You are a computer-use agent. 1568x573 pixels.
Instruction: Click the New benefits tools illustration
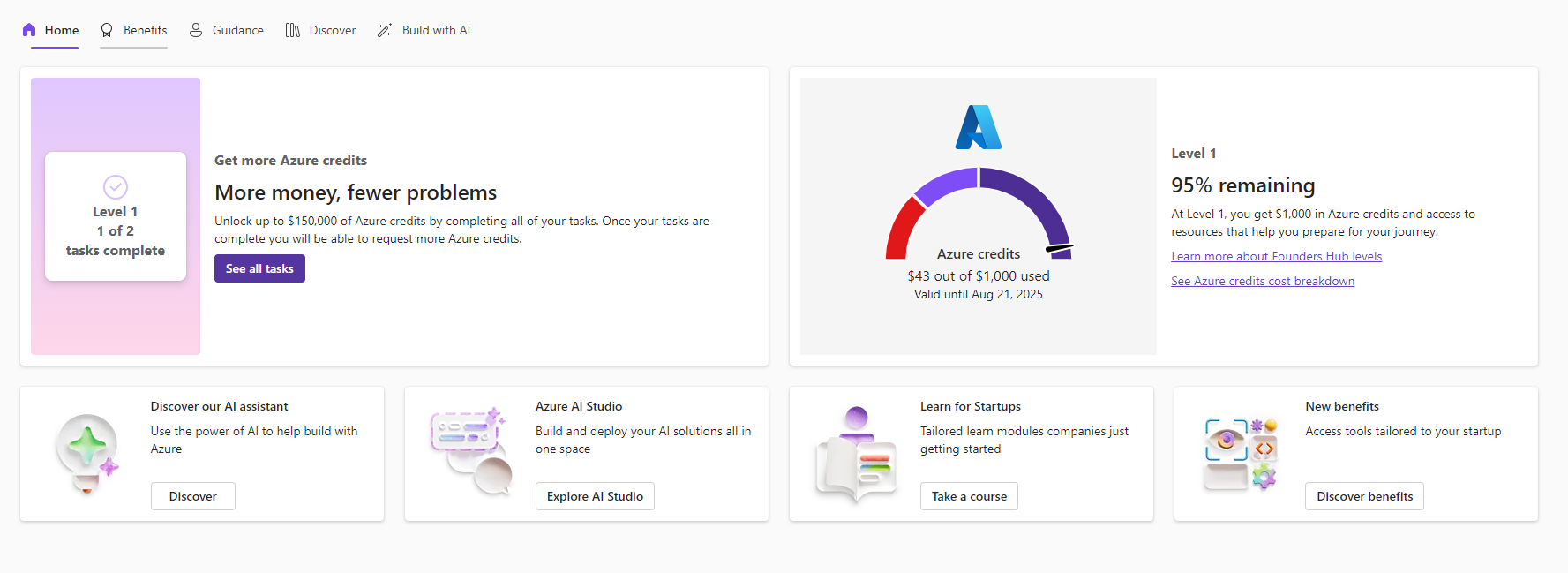click(x=1241, y=454)
